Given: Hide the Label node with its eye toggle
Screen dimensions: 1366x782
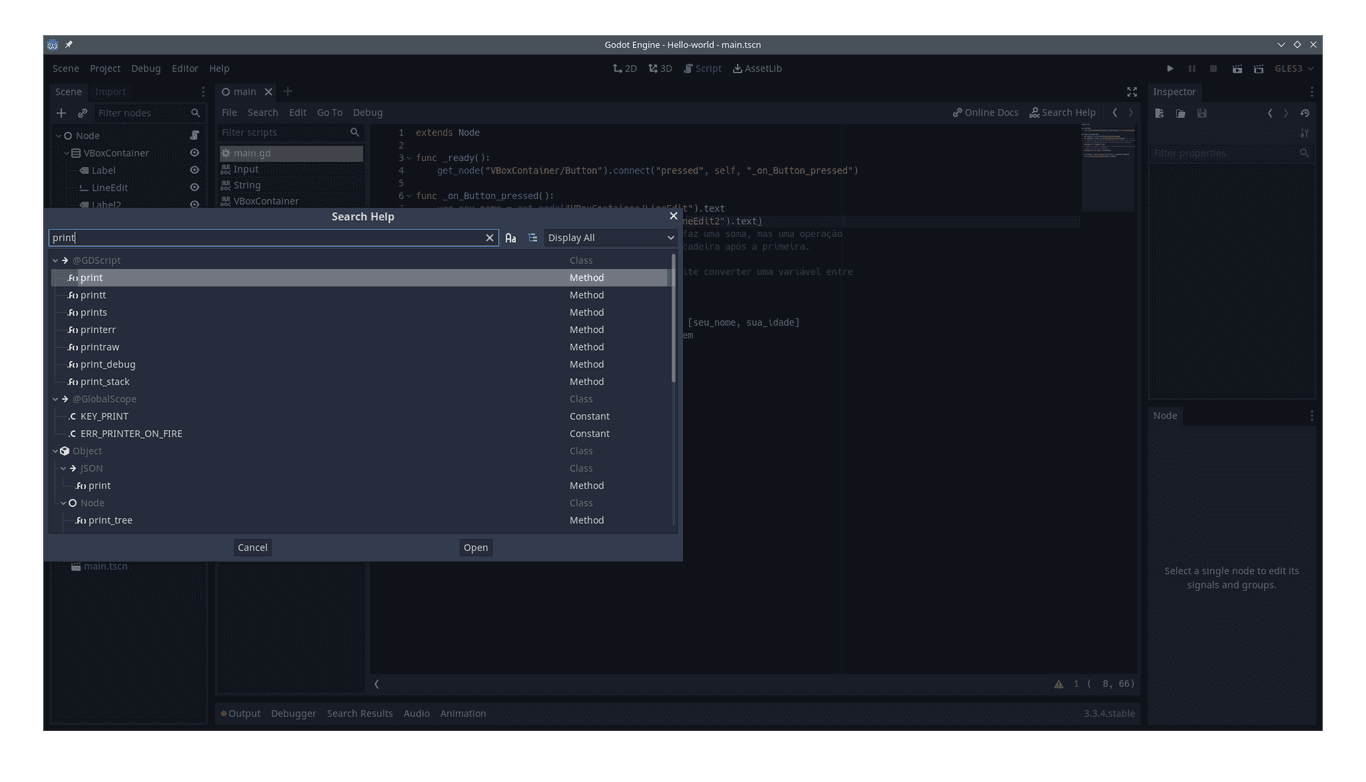Looking at the screenshot, I should [195, 169].
